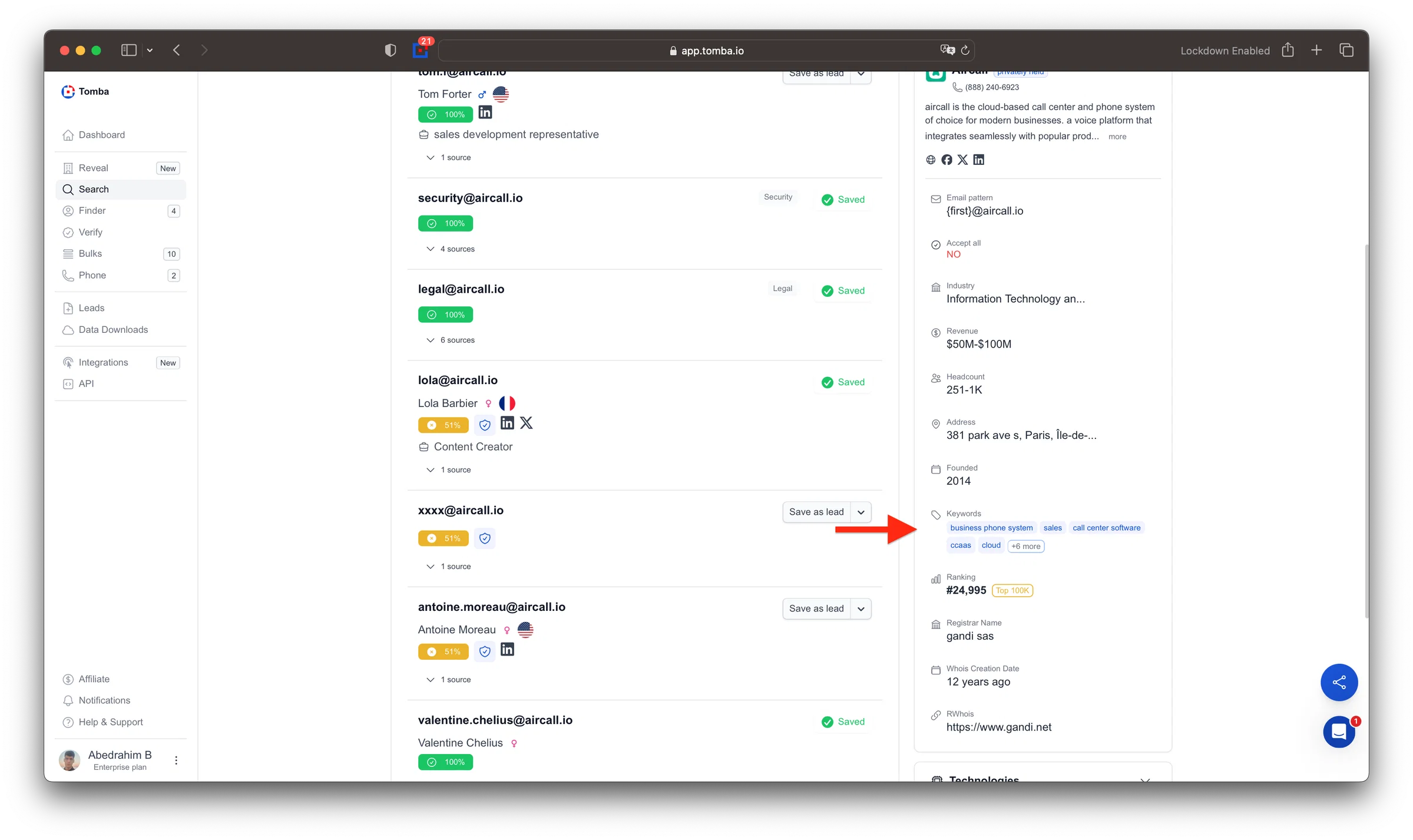The image size is (1413, 840).
Task: Open Save as lead dropdown for antoine.moreau@aircall.io
Action: pos(861,609)
